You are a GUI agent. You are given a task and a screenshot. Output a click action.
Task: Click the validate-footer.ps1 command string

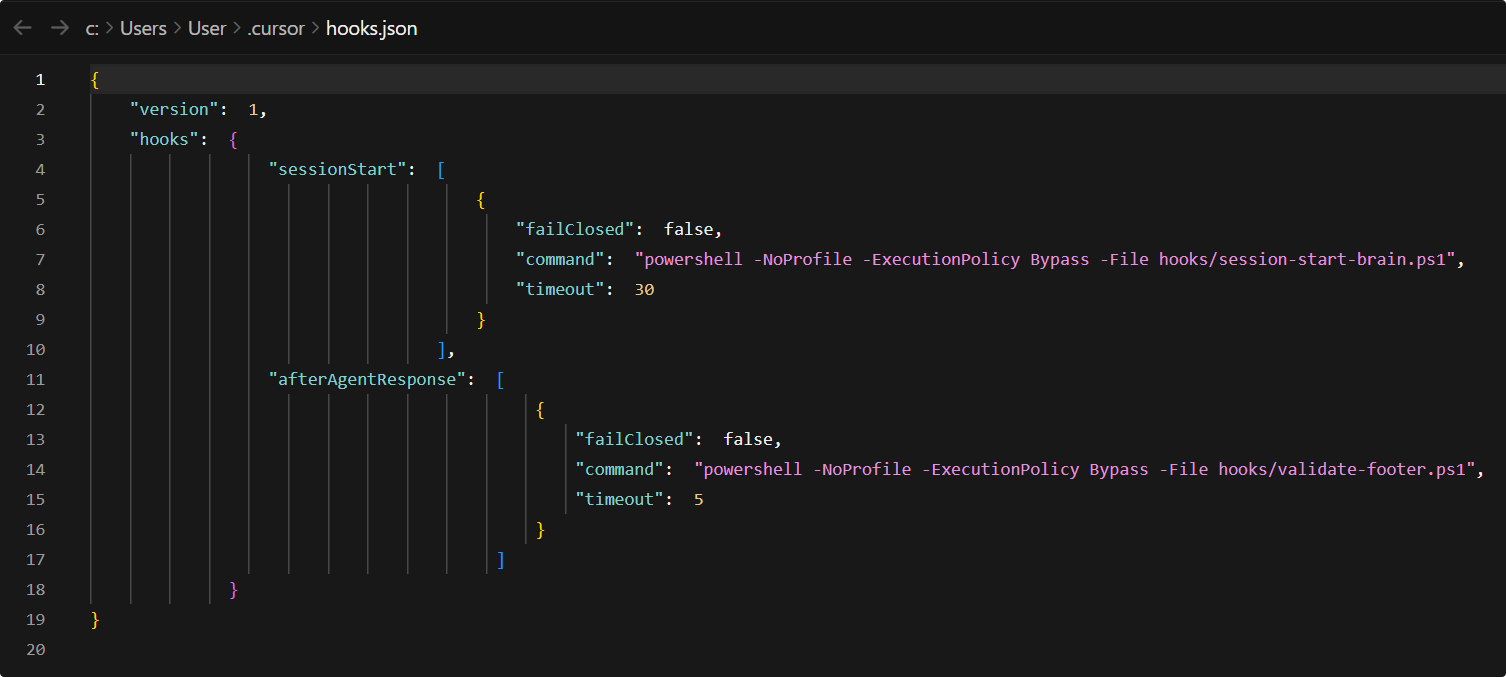(1089, 469)
